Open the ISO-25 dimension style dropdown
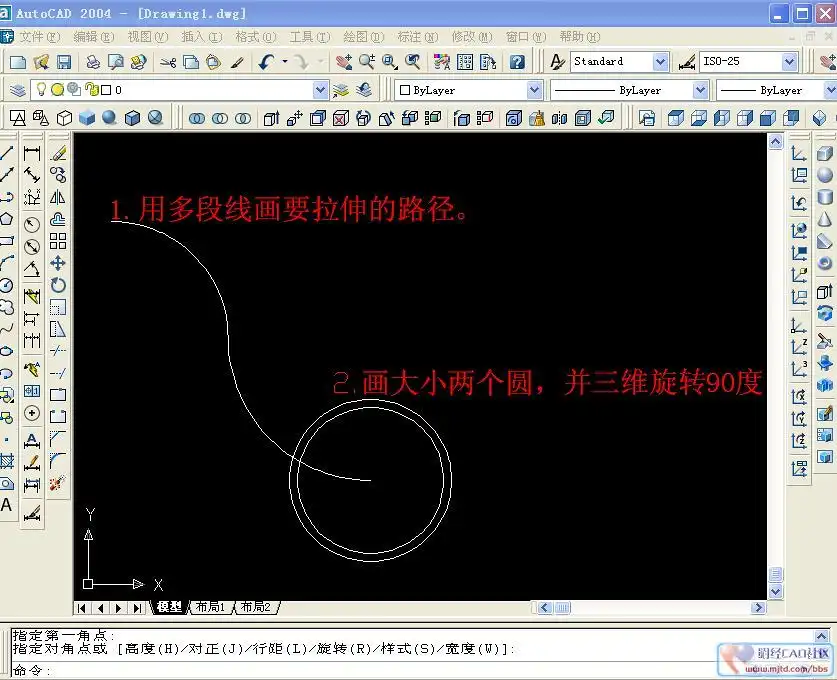This screenshot has width=837, height=680. tap(790, 62)
